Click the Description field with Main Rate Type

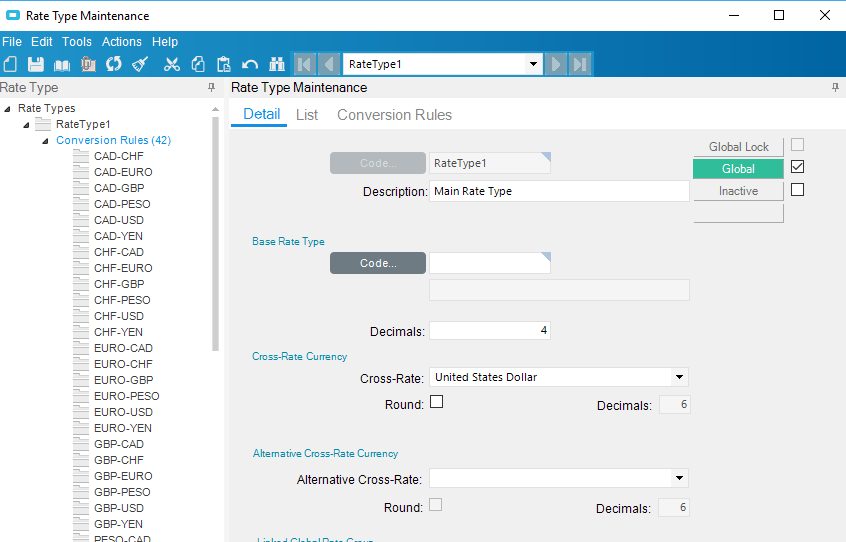click(x=559, y=191)
